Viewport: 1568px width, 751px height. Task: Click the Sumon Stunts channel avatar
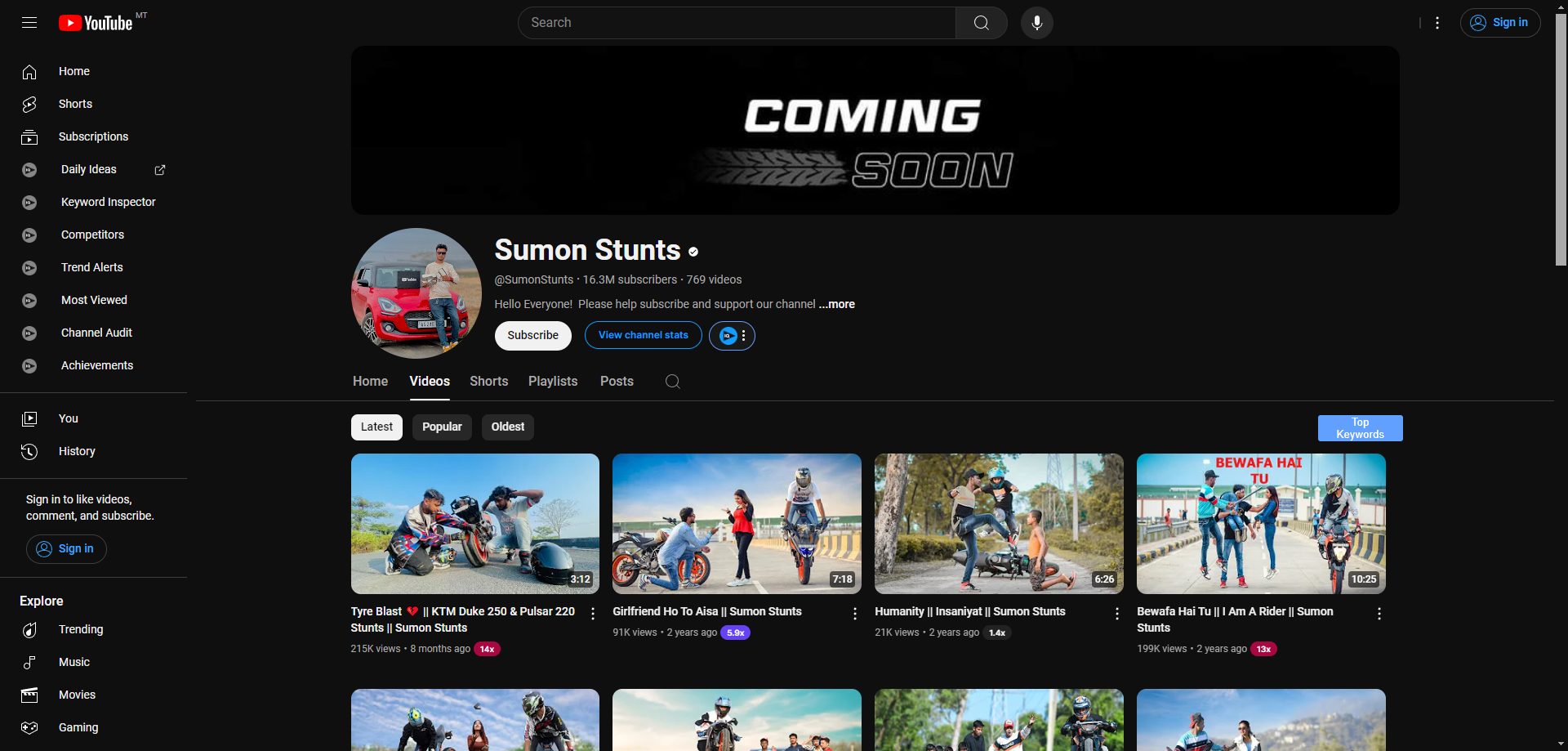(416, 293)
